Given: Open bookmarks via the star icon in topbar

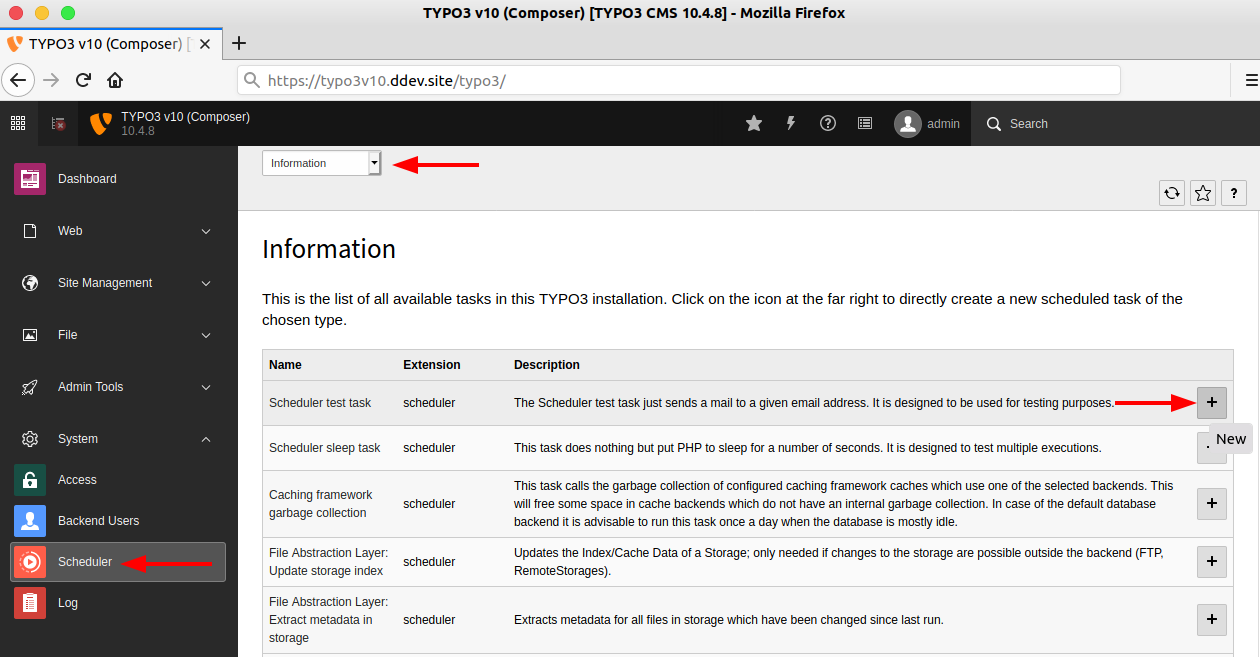Looking at the screenshot, I should click(x=753, y=122).
